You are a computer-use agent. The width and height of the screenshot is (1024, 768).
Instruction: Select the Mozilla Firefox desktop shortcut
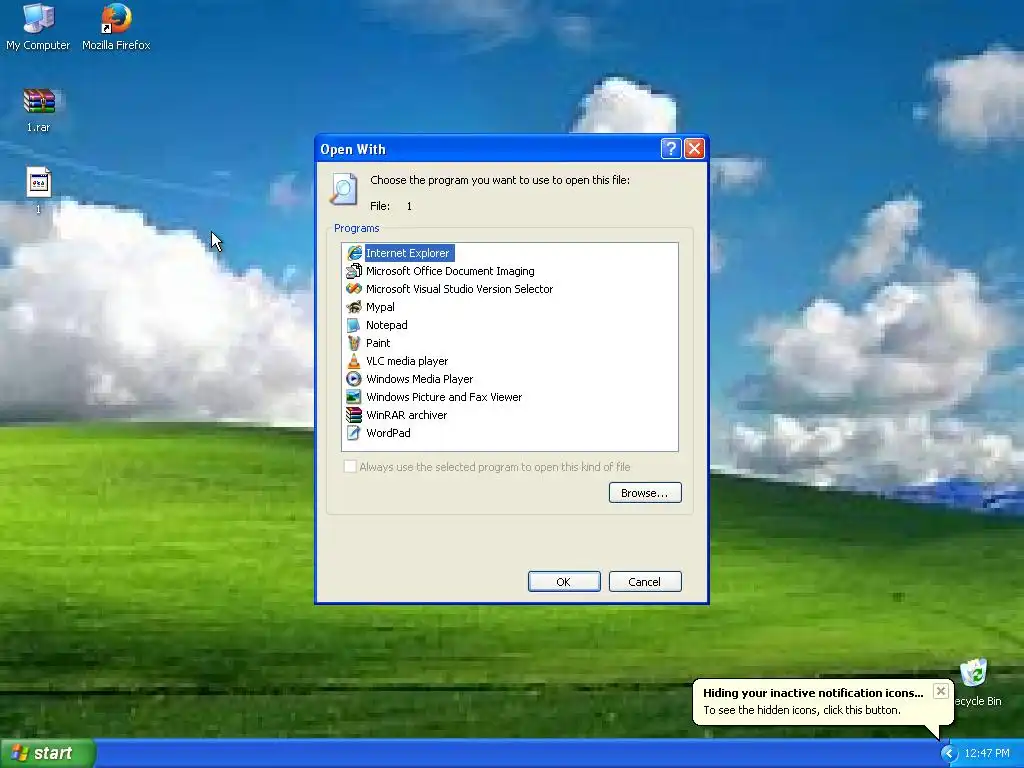[x=116, y=27]
